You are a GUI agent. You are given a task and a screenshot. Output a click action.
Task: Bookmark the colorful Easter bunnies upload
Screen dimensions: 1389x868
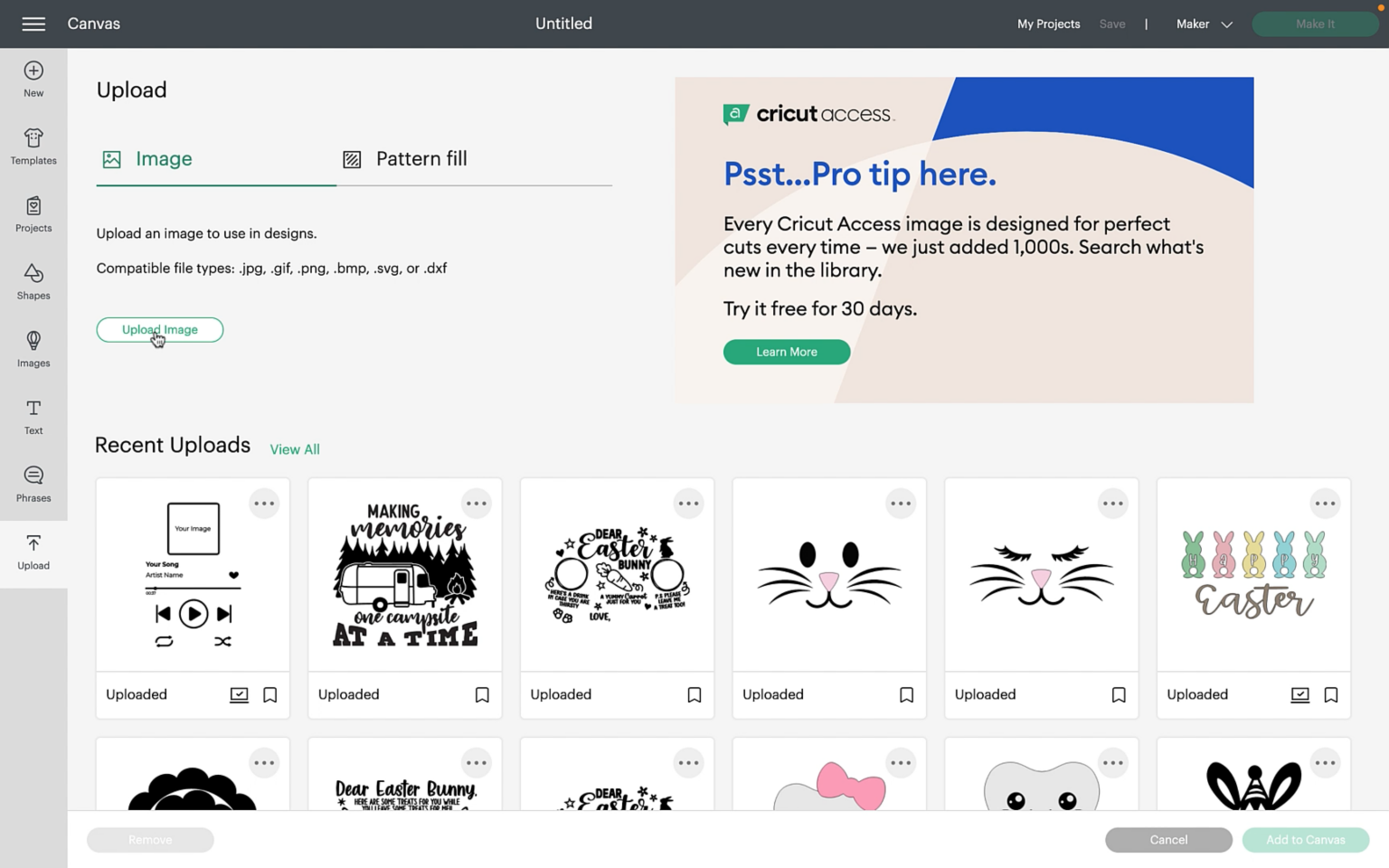[x=1331, y=694]
